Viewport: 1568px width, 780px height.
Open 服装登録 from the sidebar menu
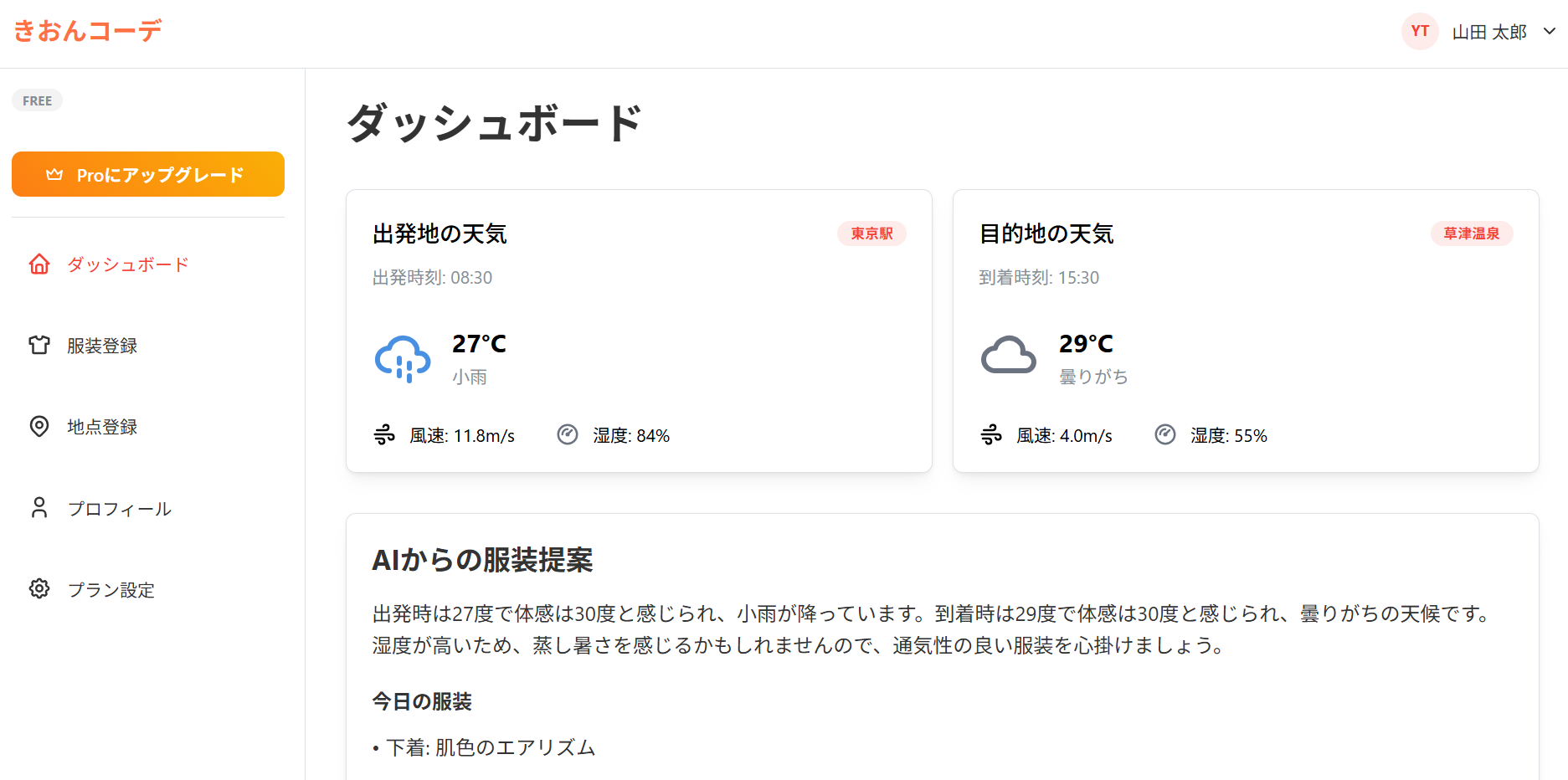(102, 345)
